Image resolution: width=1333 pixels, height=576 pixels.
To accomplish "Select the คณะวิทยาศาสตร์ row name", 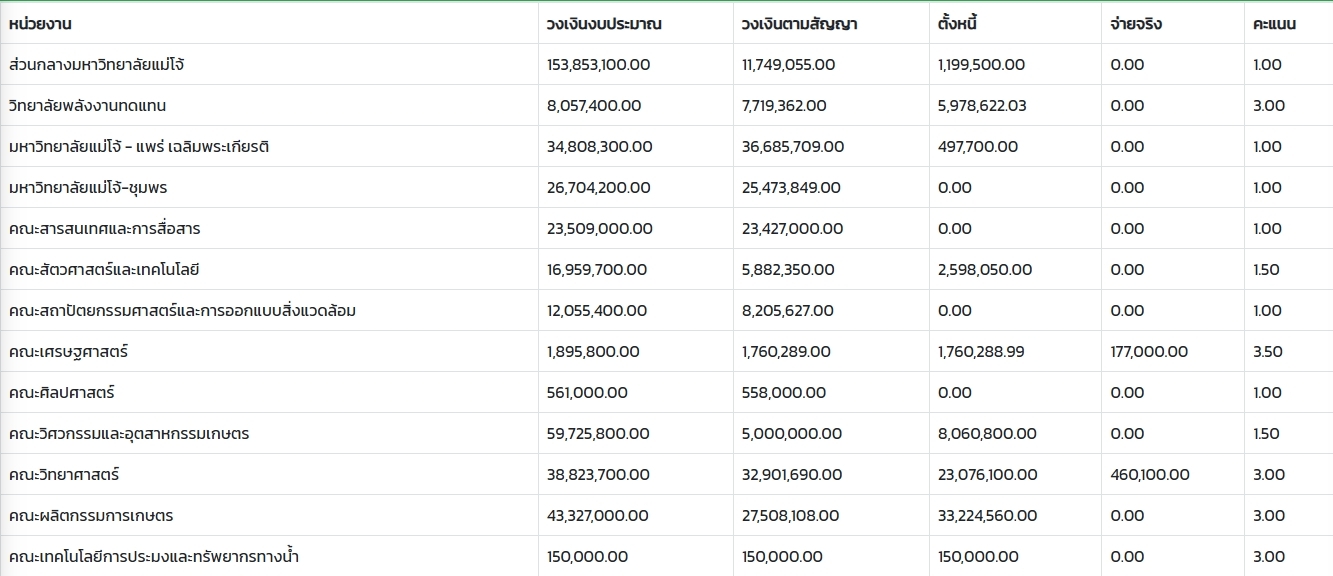I will coord(64,475).
